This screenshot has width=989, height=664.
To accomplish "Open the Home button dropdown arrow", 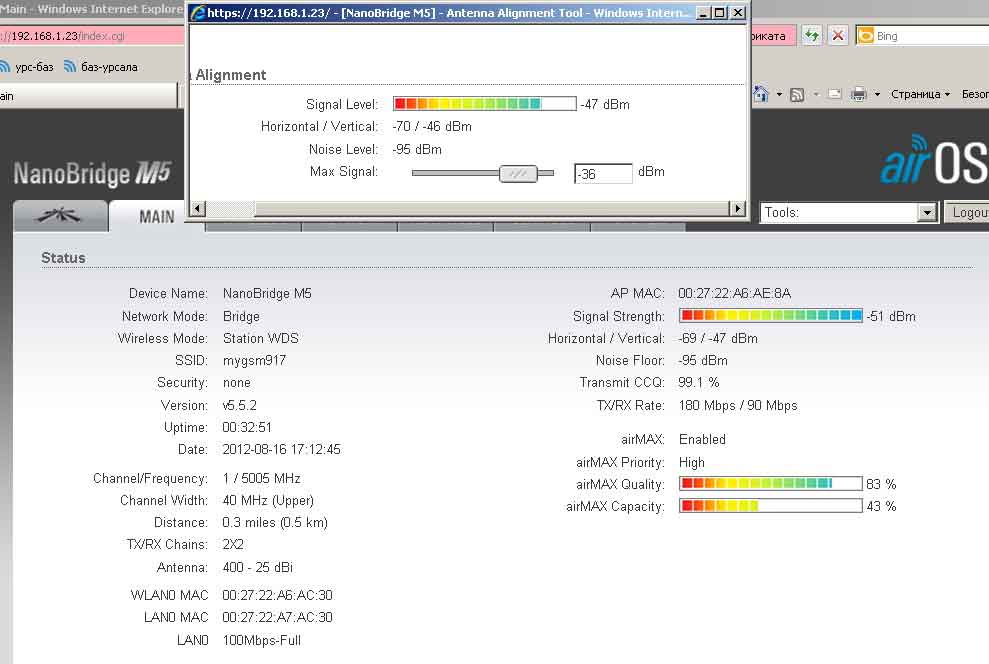I will point(779,95).
